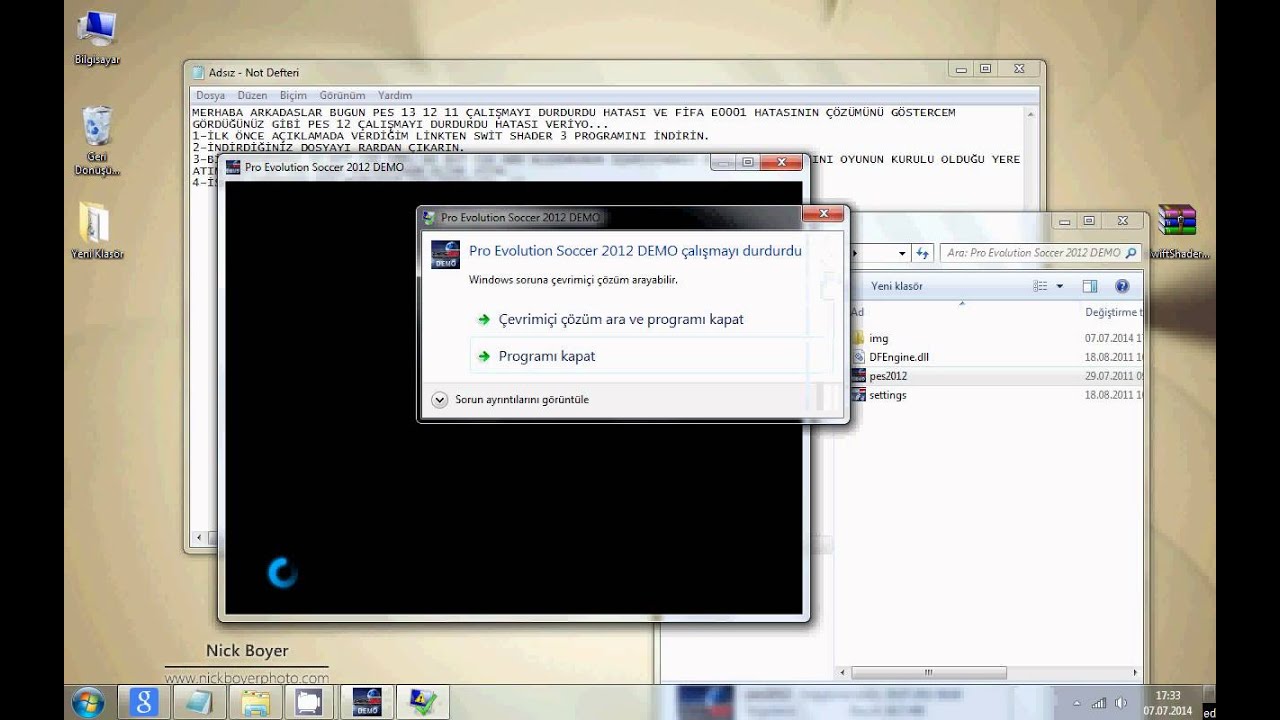The width and height of the screenshot is (1280, 720).
Task: Open Düzen menu in Notepad
Action: point(252,95)
